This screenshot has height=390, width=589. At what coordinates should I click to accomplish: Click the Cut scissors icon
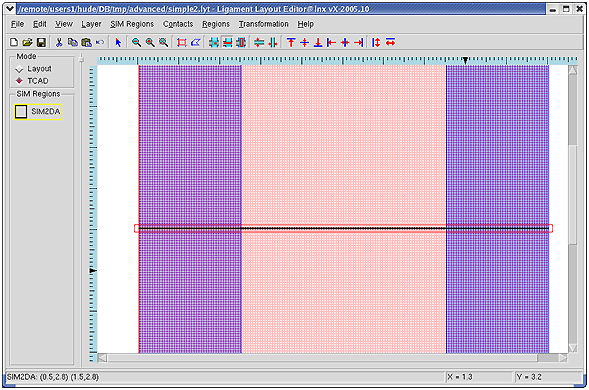(x=59, y=42)
